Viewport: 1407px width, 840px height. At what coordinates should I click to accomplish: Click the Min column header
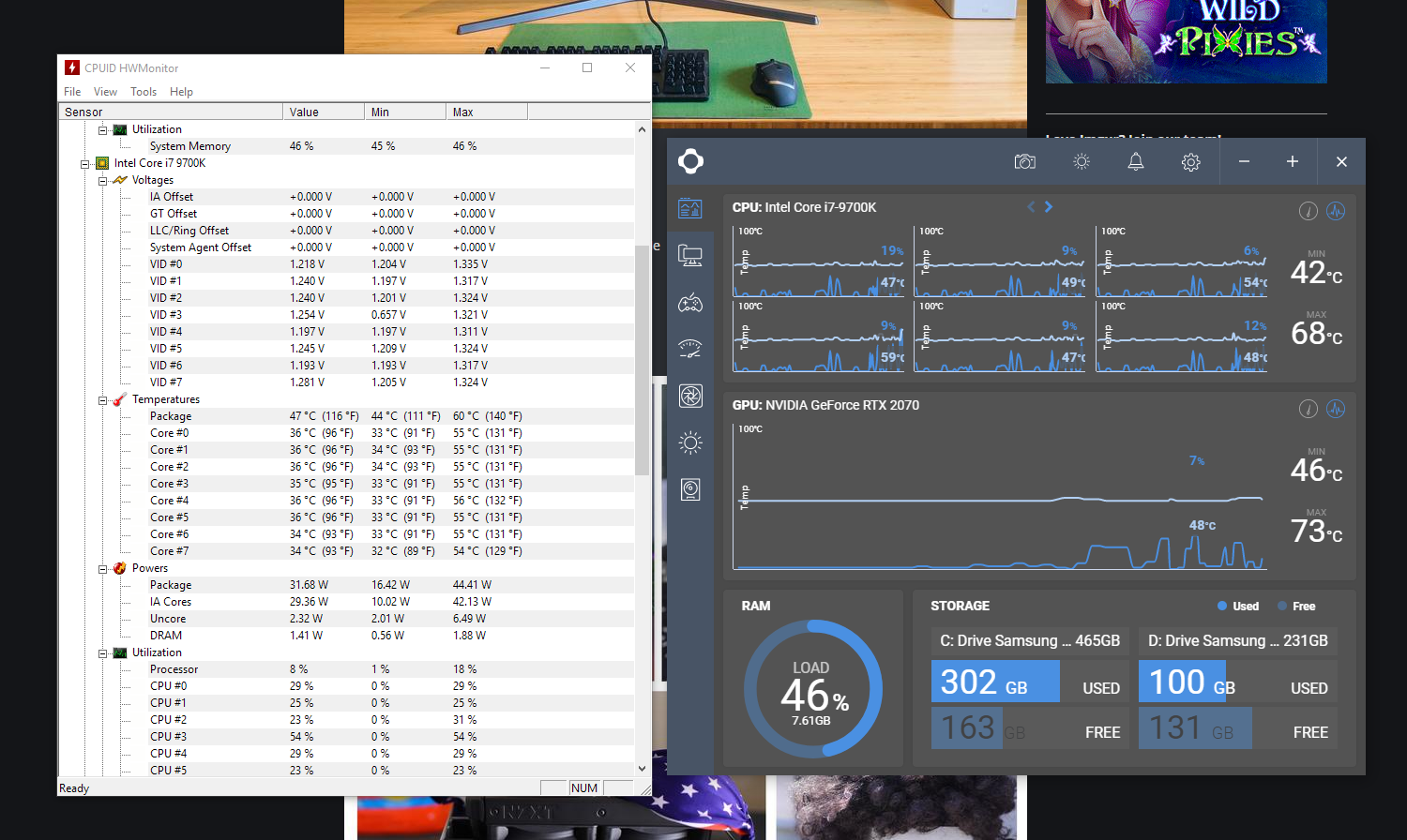coord(405,112)
